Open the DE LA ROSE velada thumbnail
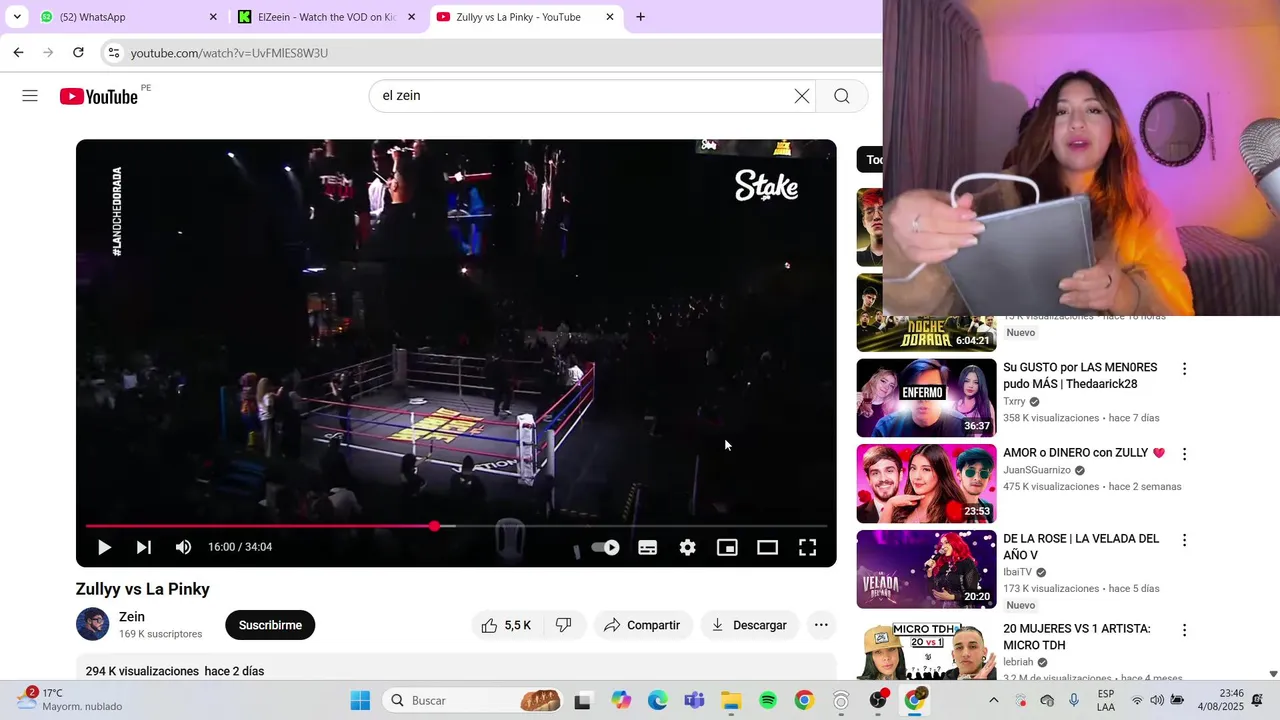This screenshot has width=1280, height=720. coord(926,569)
